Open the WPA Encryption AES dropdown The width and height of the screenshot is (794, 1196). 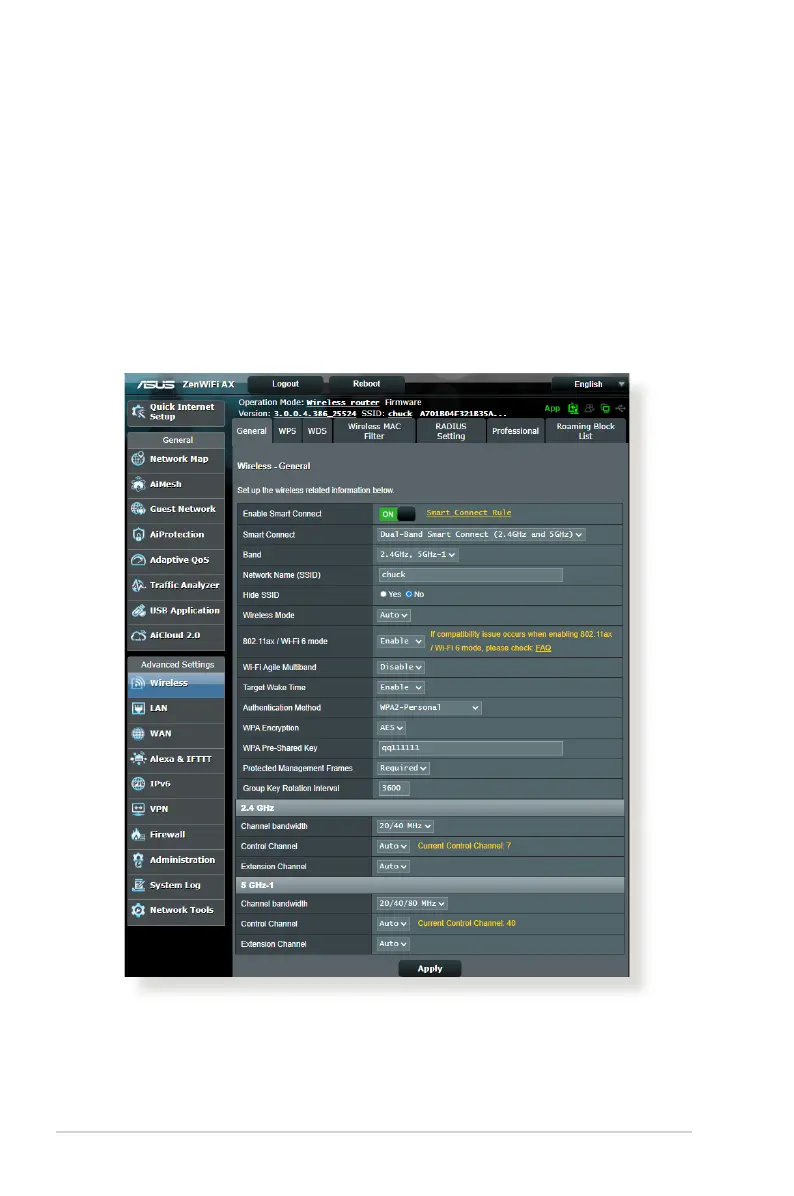[x=391, y=728]
